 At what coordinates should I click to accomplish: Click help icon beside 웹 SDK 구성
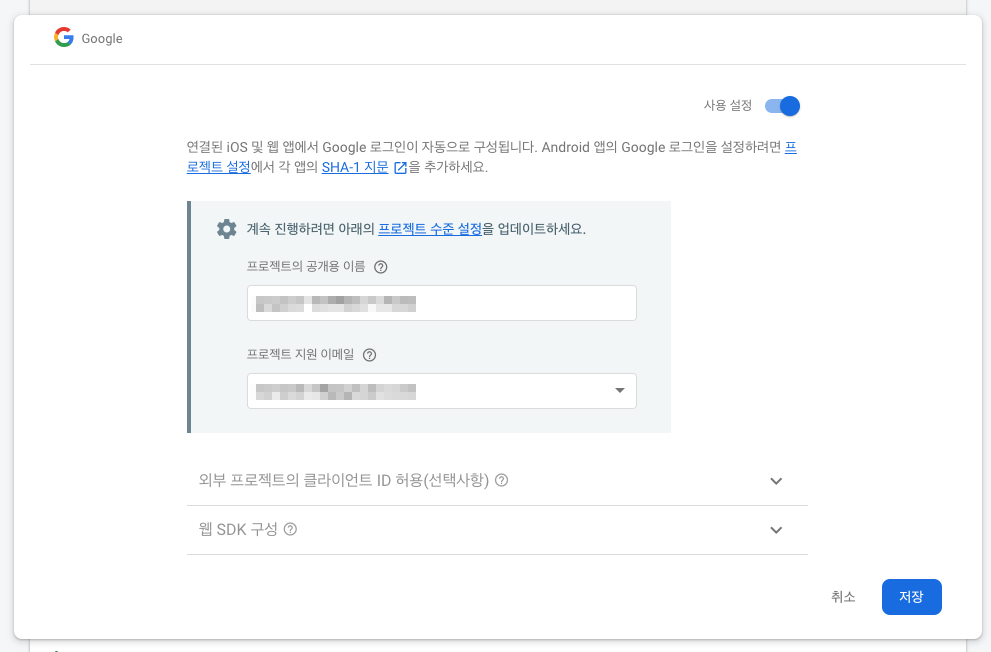(x=290, y=529)
